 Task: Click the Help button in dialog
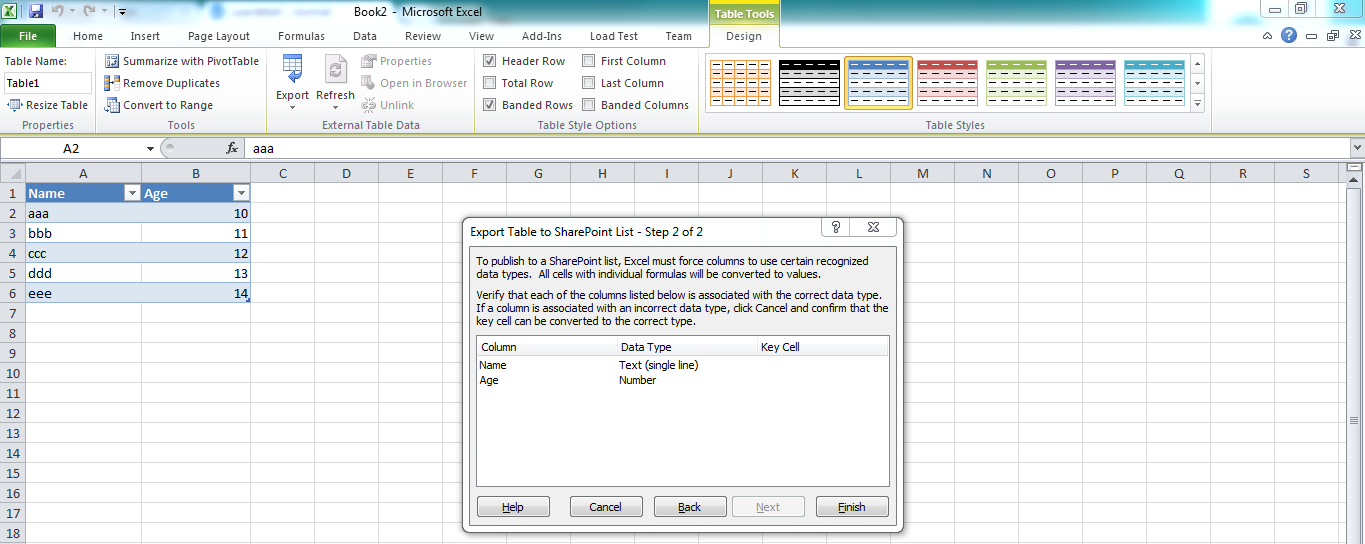point(513,507)
